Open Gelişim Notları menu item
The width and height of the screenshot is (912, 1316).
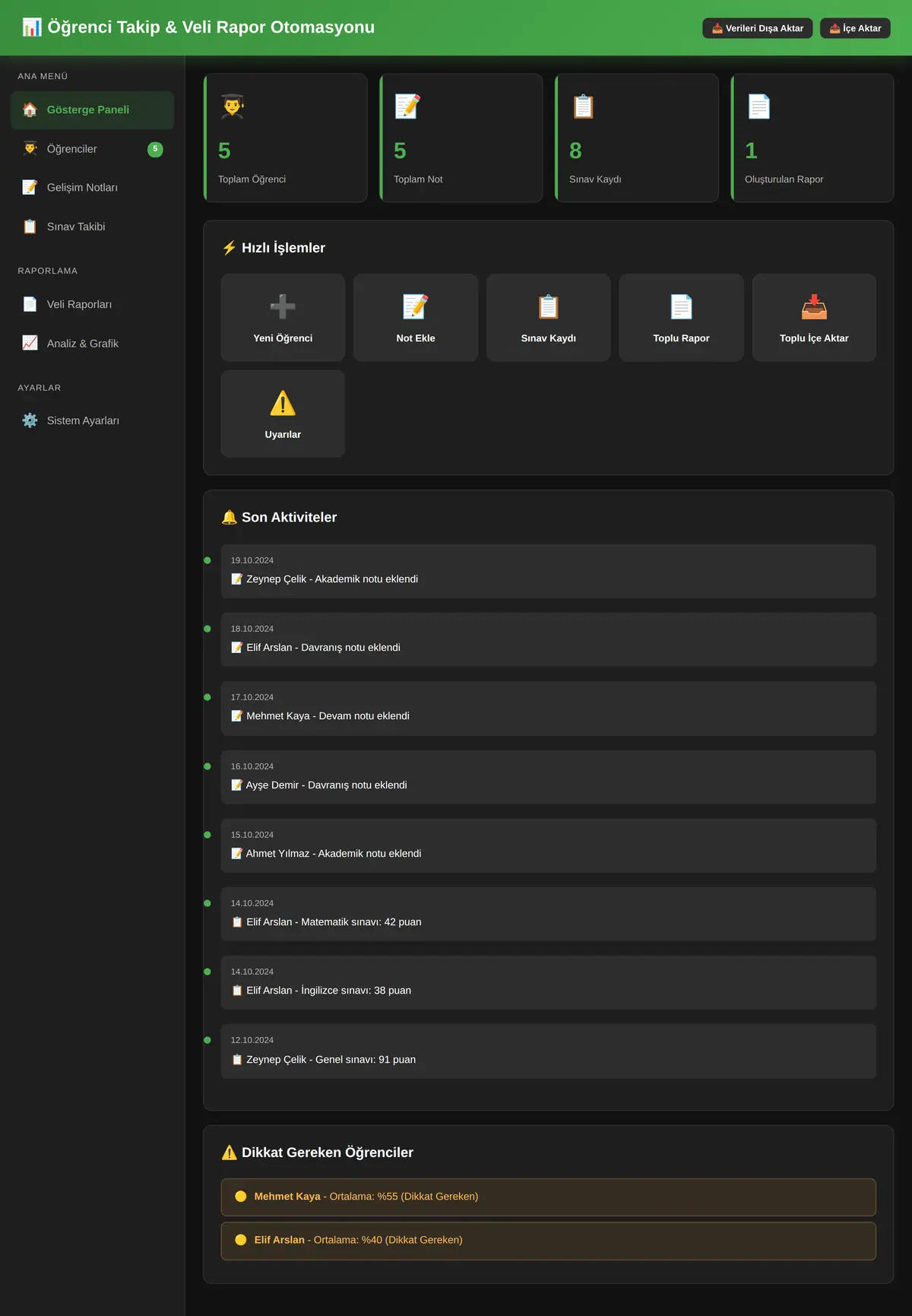(92, 188)
